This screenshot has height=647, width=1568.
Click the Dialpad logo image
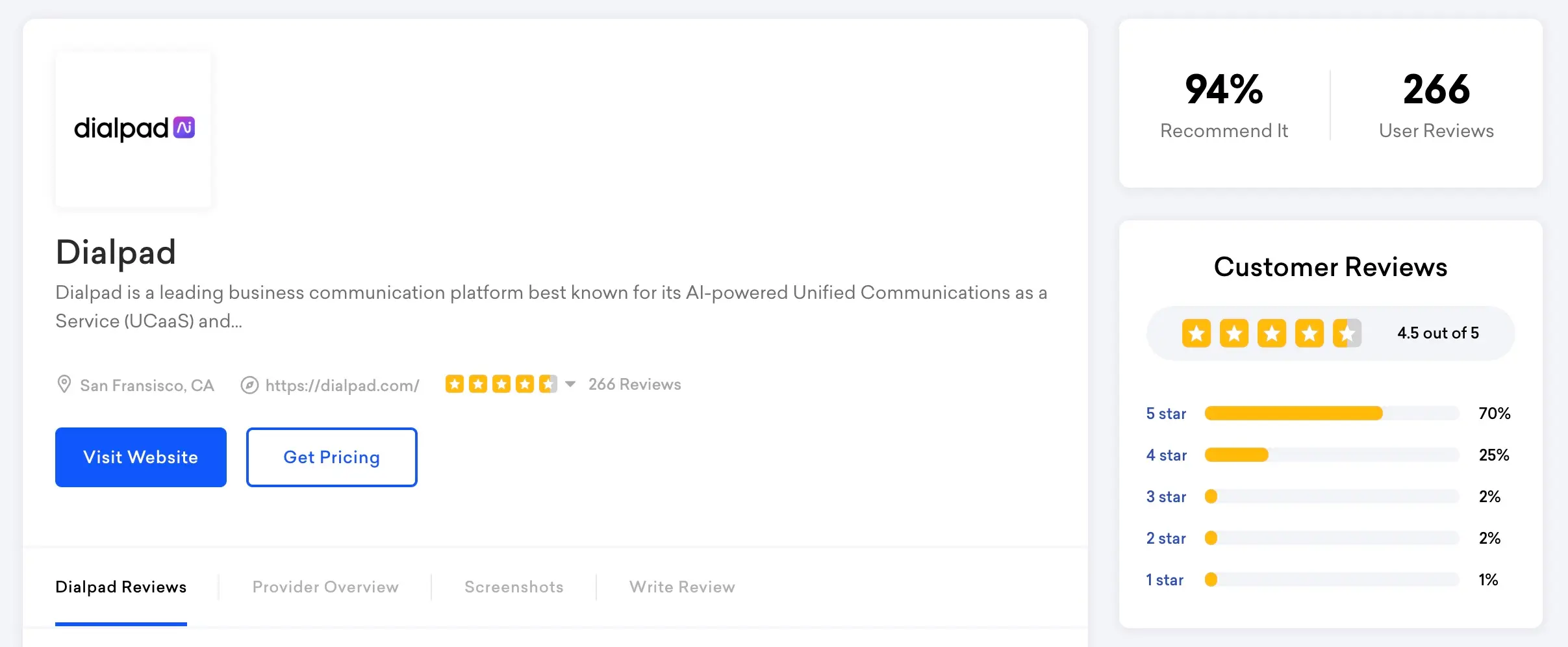click(x=133, y=129)
